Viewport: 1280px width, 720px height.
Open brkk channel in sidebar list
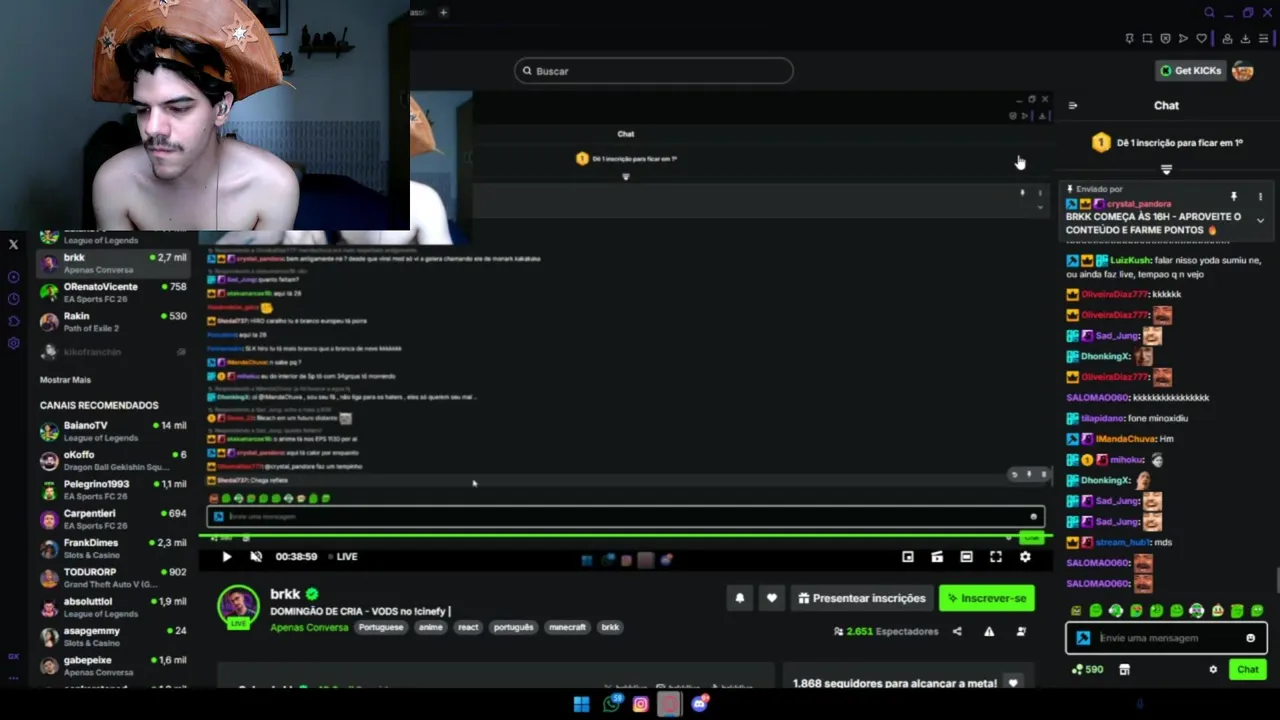[113, 263]
